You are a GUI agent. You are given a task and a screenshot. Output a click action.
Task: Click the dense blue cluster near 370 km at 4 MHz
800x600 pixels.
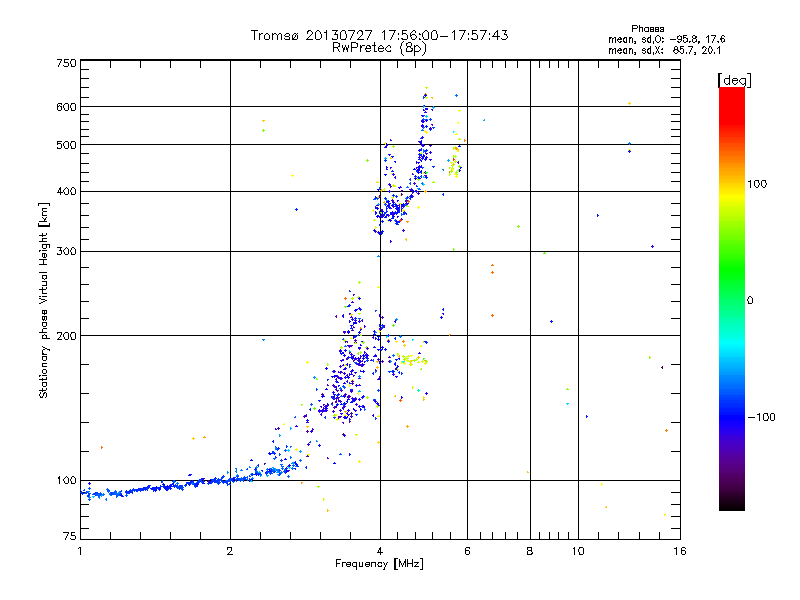point(392,208)
